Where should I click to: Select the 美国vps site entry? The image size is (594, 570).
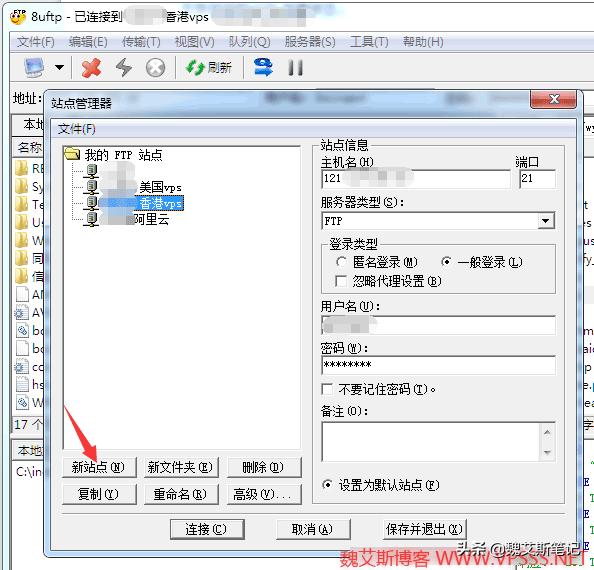point(133,187)
